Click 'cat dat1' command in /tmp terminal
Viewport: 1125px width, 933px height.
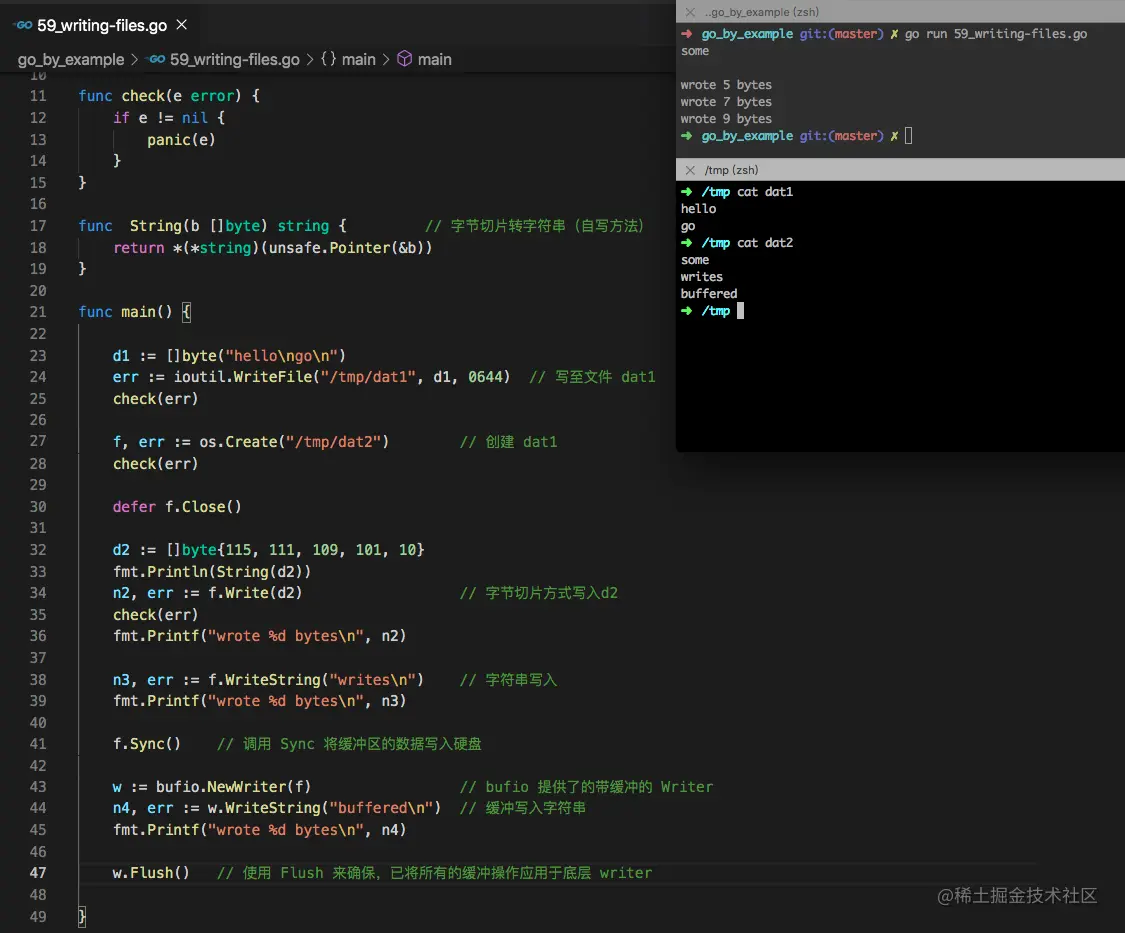765,192
